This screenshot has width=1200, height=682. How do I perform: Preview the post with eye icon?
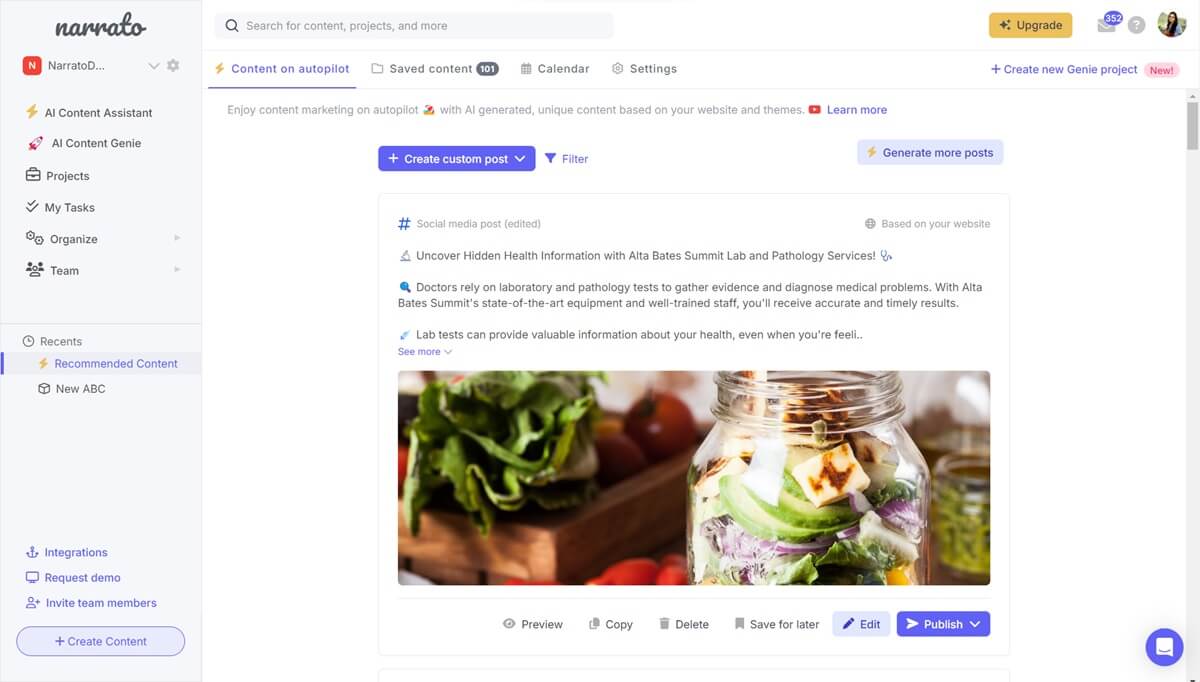tap(533, 624)
